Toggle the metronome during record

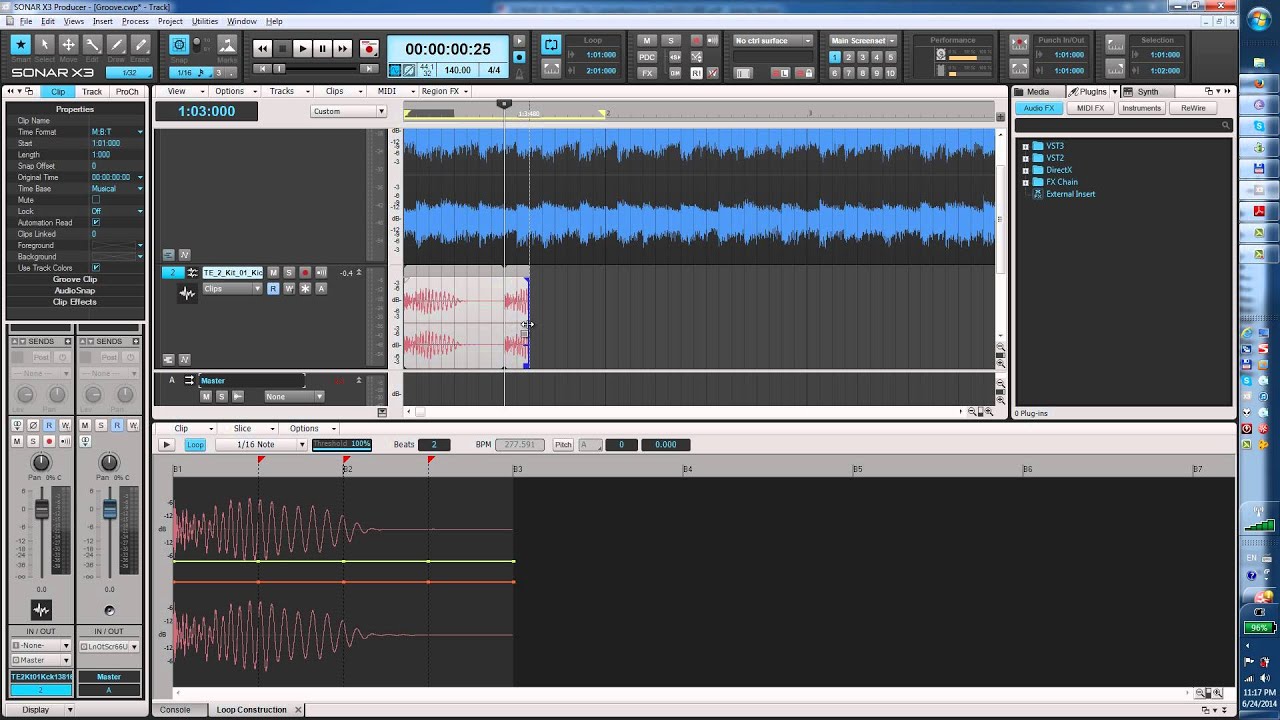click(x=518, y=57)
